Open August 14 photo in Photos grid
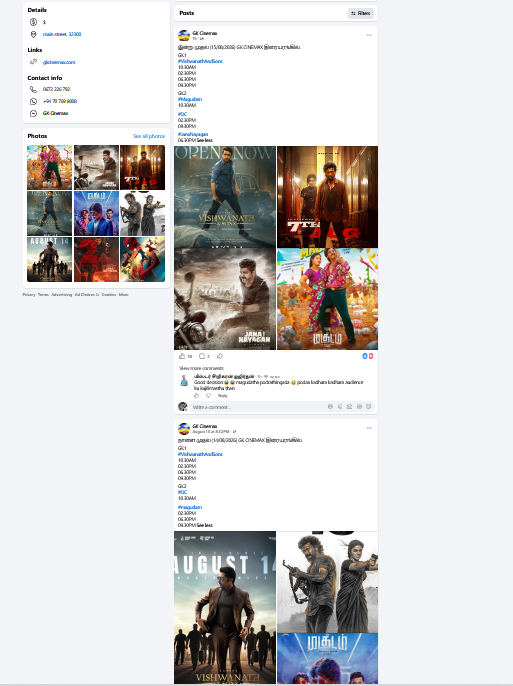Image resolution: width=513 pixels, height=686 pixels. click(49, 259)
